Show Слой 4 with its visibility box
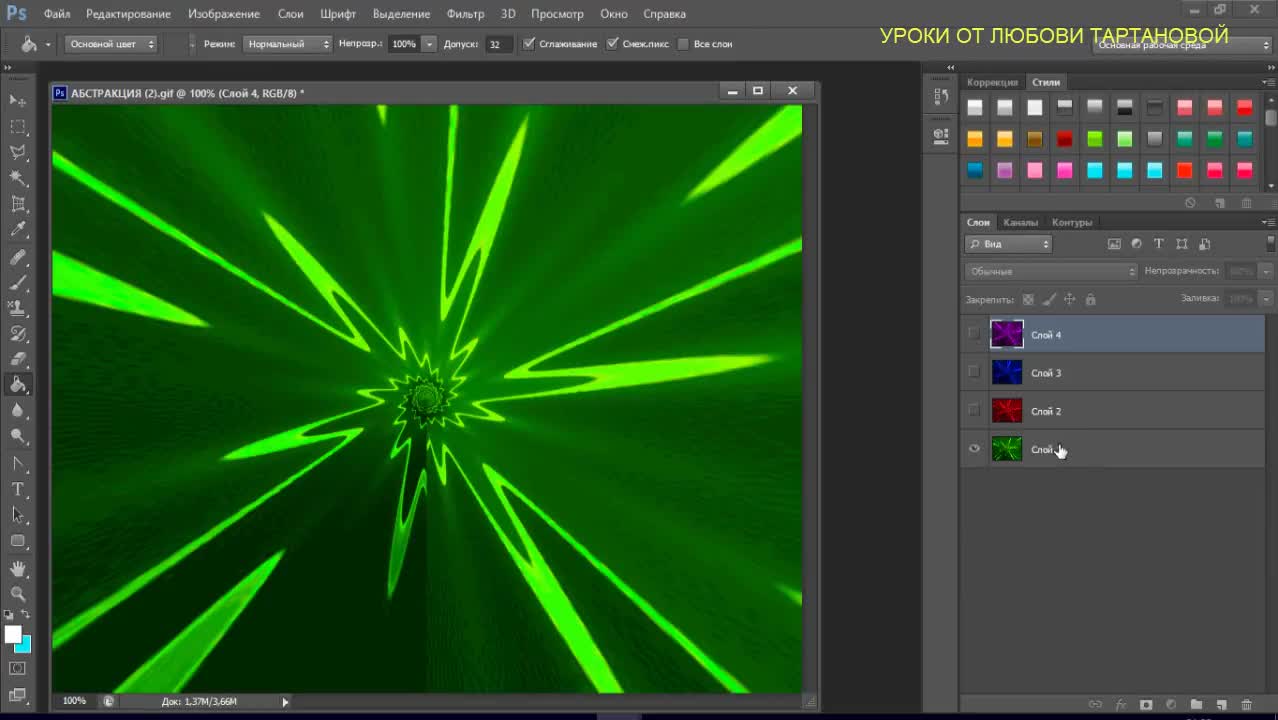 tap(974, 334)
